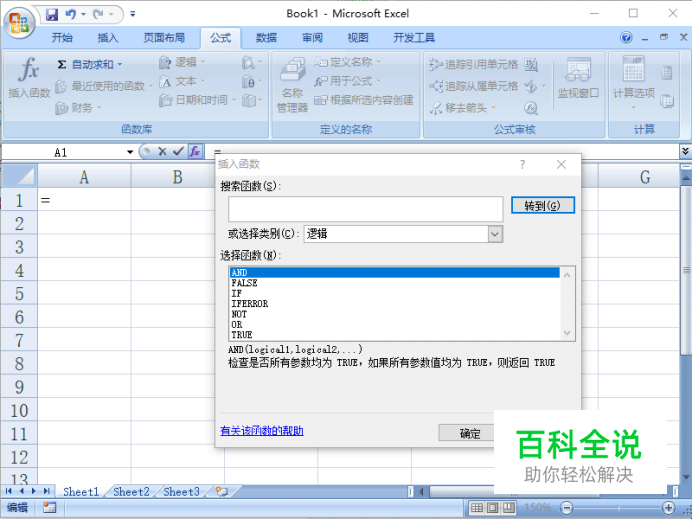Image resolution: width=692 pixels, height=519 pixels.
Task: Click the 搜索函数 text box
Action: [x=365, y=209]
